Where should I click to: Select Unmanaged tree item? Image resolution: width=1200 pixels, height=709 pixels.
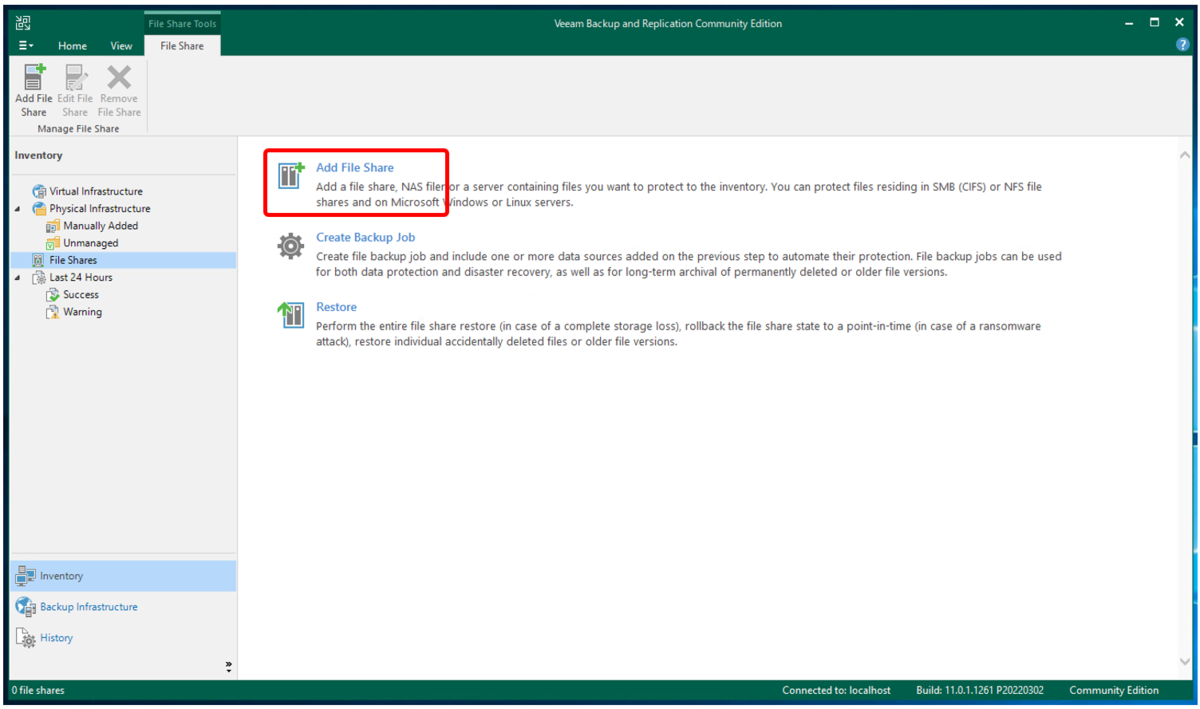pos(91,243)
